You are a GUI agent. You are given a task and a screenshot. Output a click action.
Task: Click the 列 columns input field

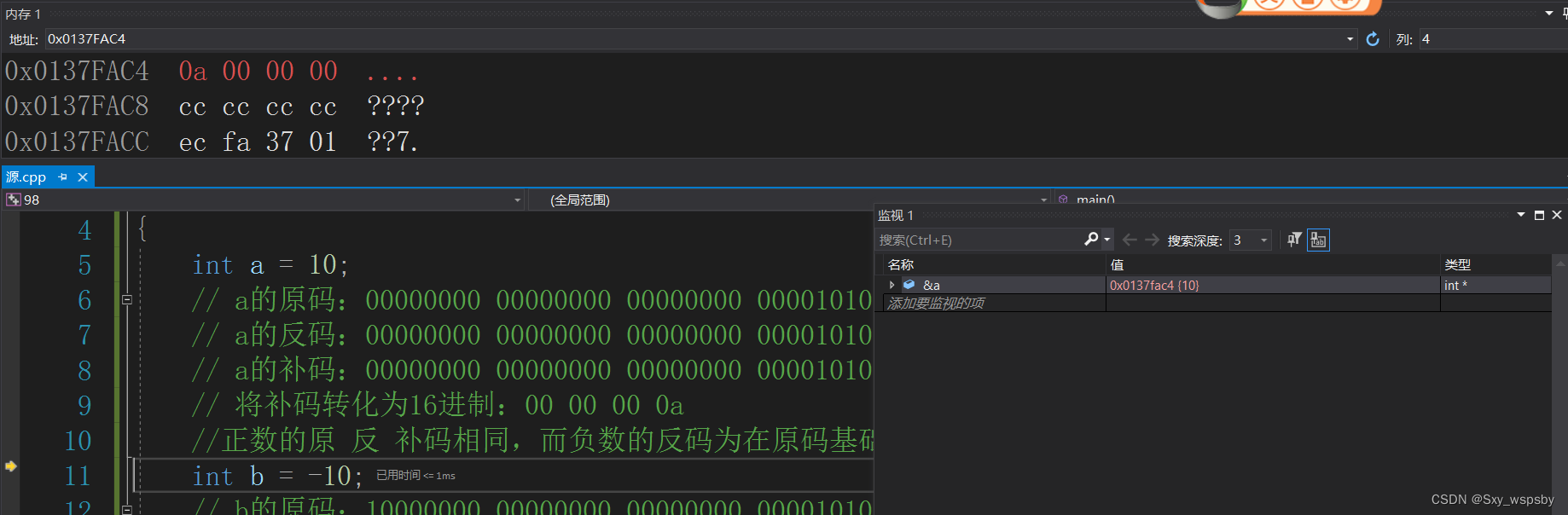(x=1493, y=39)
